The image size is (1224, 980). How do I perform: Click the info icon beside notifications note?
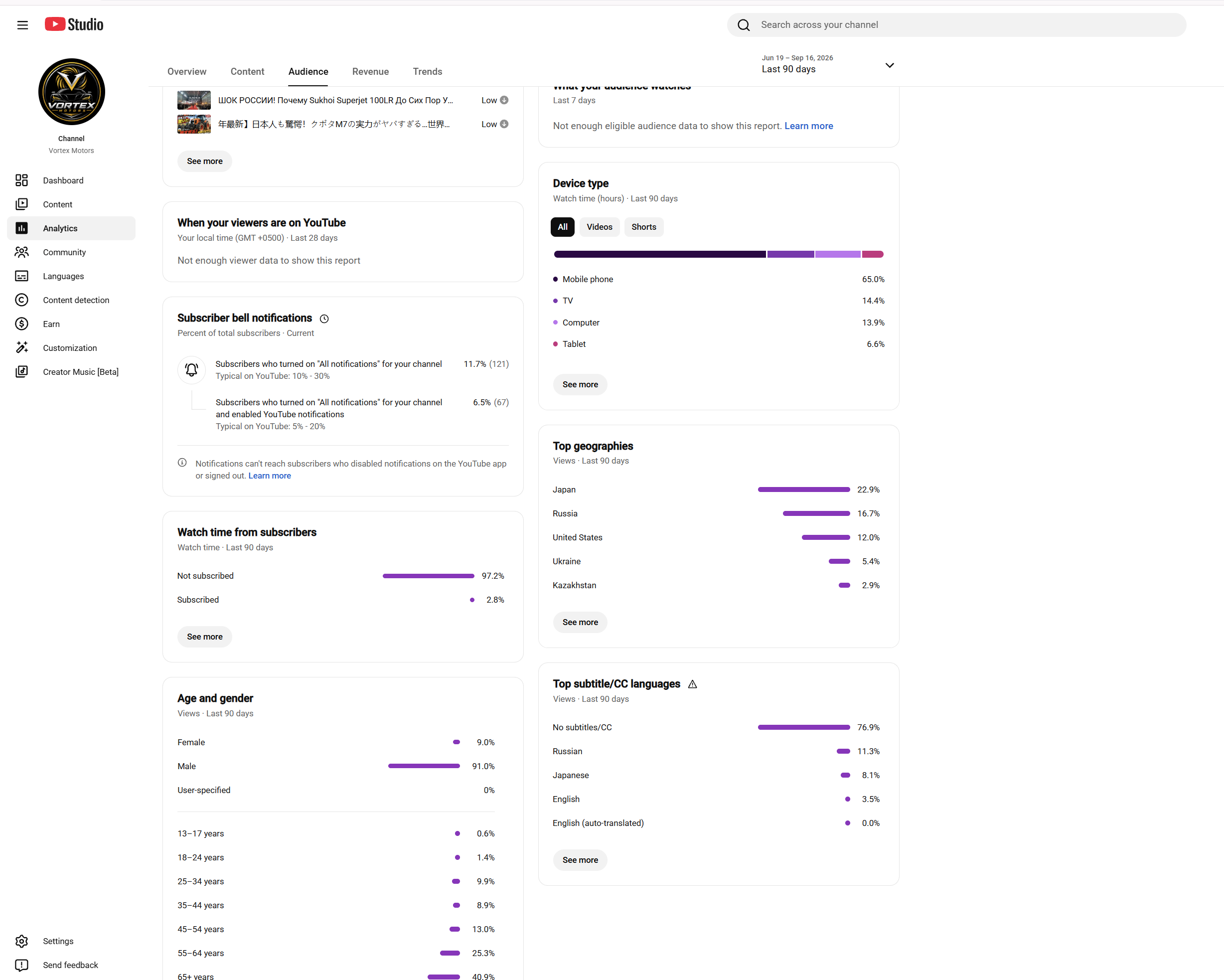click(182, 462)
